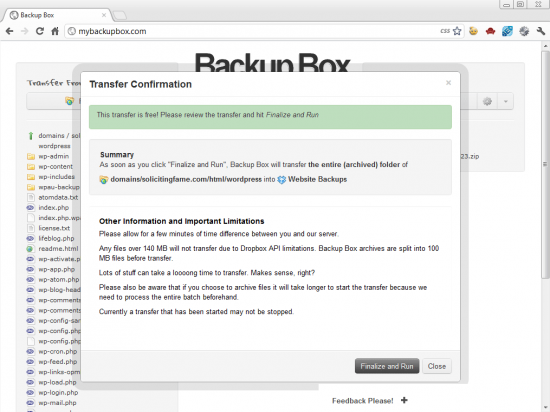
Task: Go back with browser back arrow
Action: (9, 31)
